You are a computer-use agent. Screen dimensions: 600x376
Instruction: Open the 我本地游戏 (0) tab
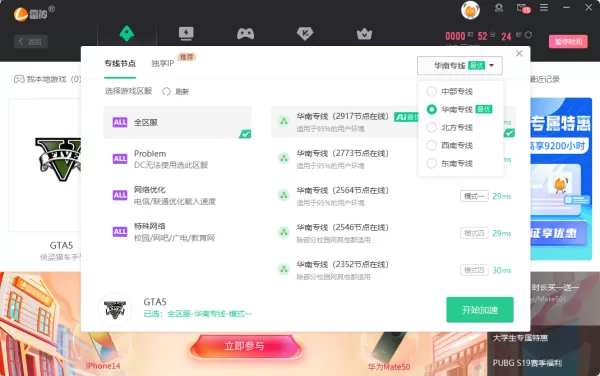[48, 79]
